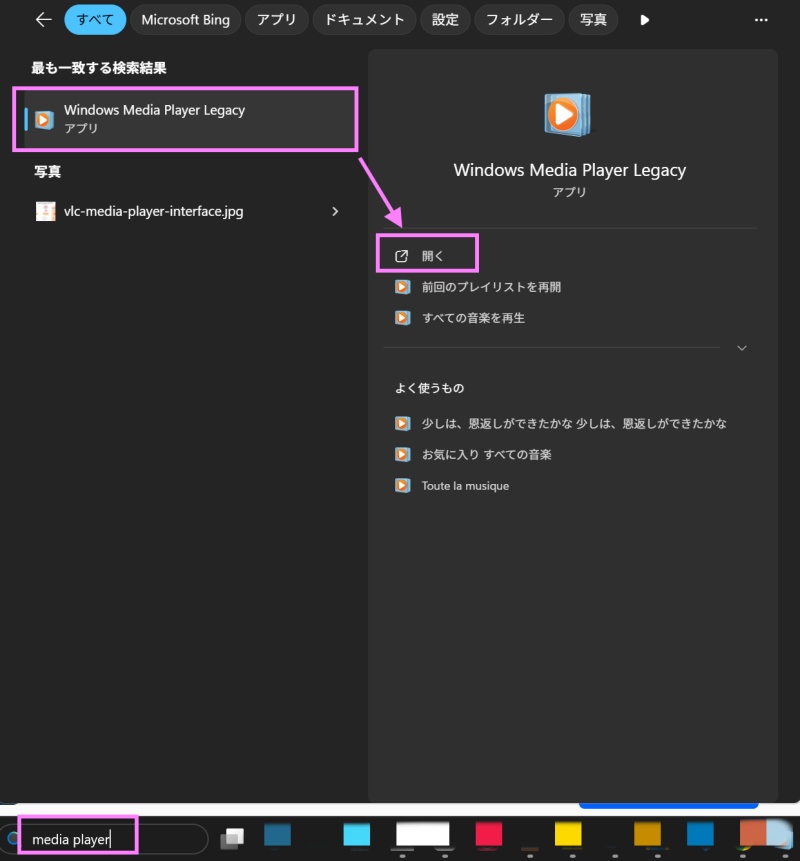
Task: Select the すべて filter tab
Action: coord(95,20)
